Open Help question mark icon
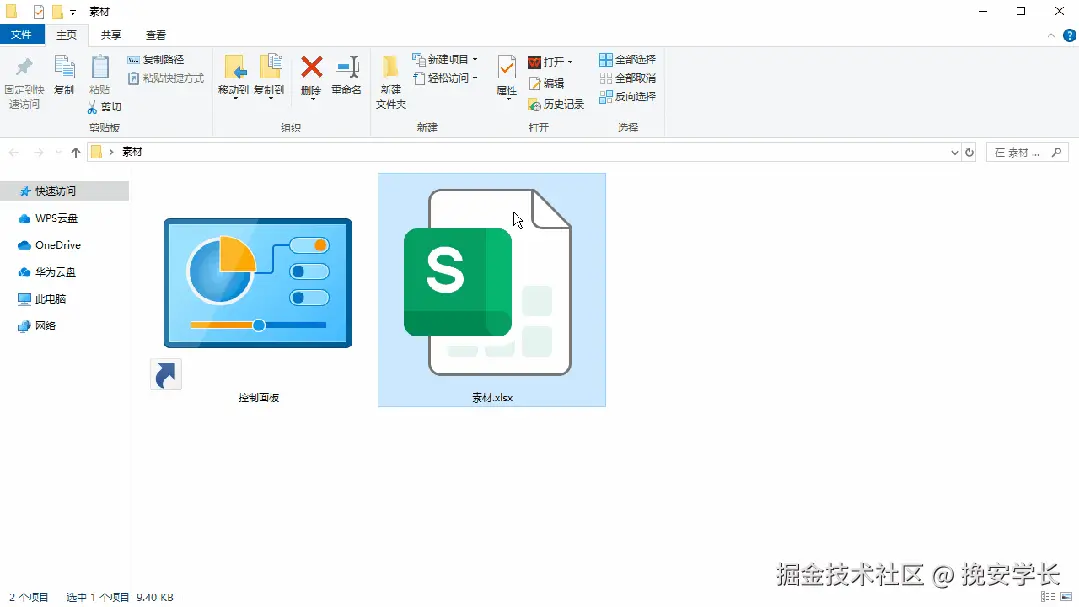1079x607 pixels. coord(1069,35)
